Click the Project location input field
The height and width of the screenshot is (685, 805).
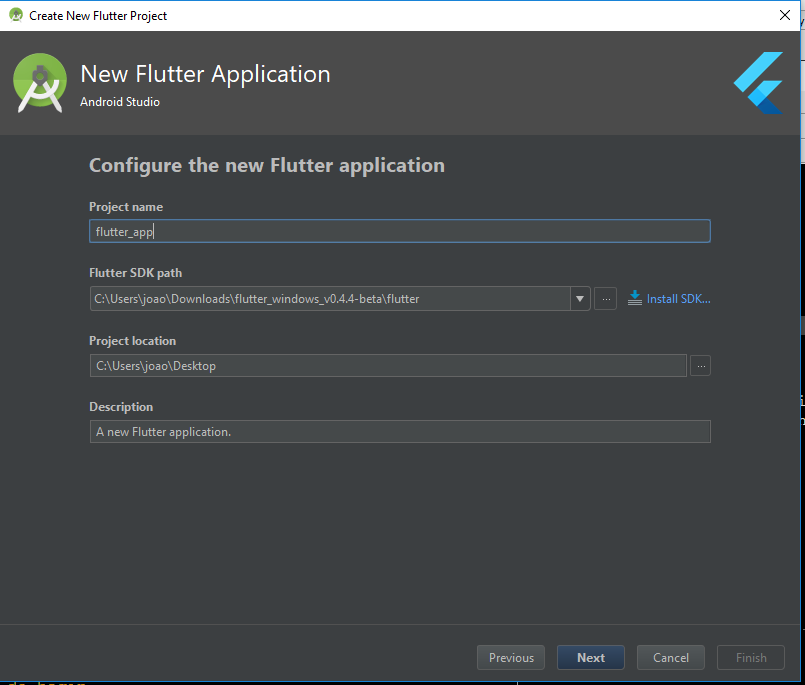(388, 366)
